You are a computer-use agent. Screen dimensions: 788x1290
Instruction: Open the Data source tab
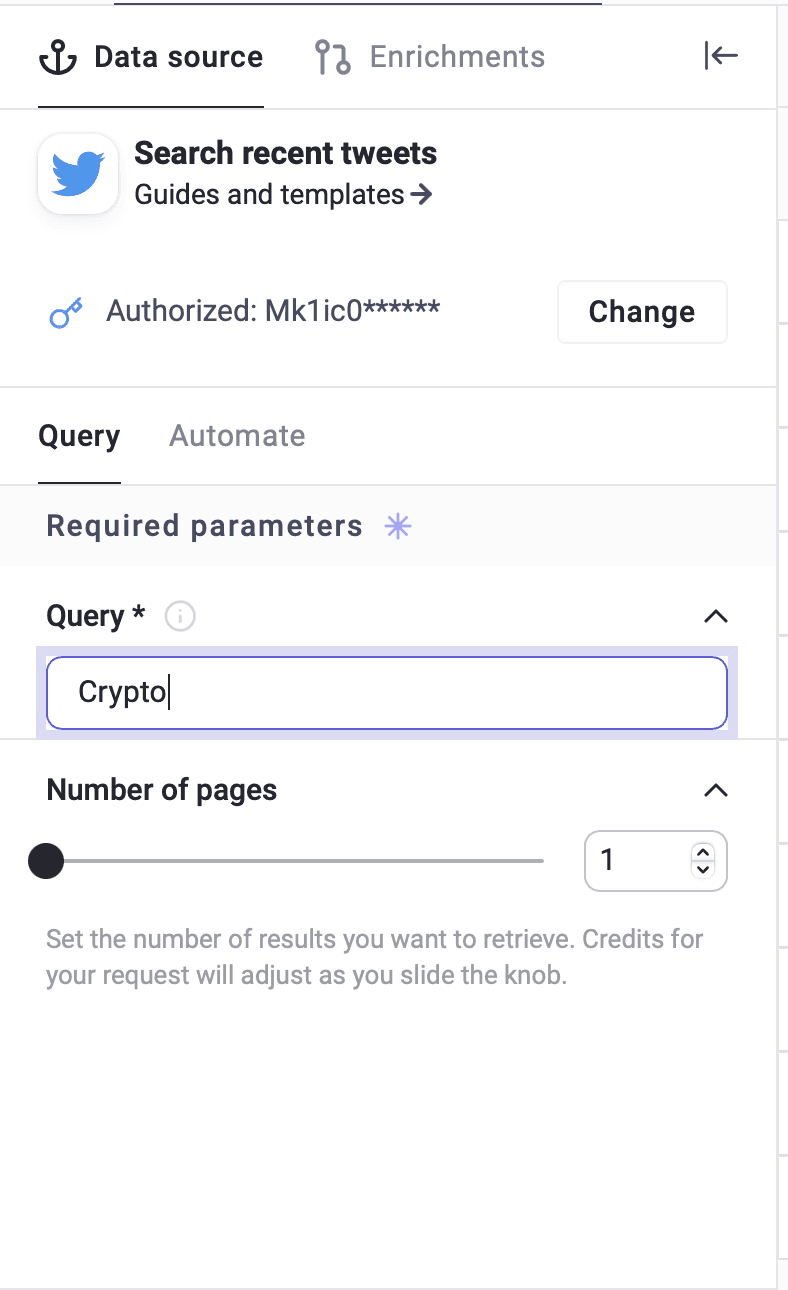point(178,56)
